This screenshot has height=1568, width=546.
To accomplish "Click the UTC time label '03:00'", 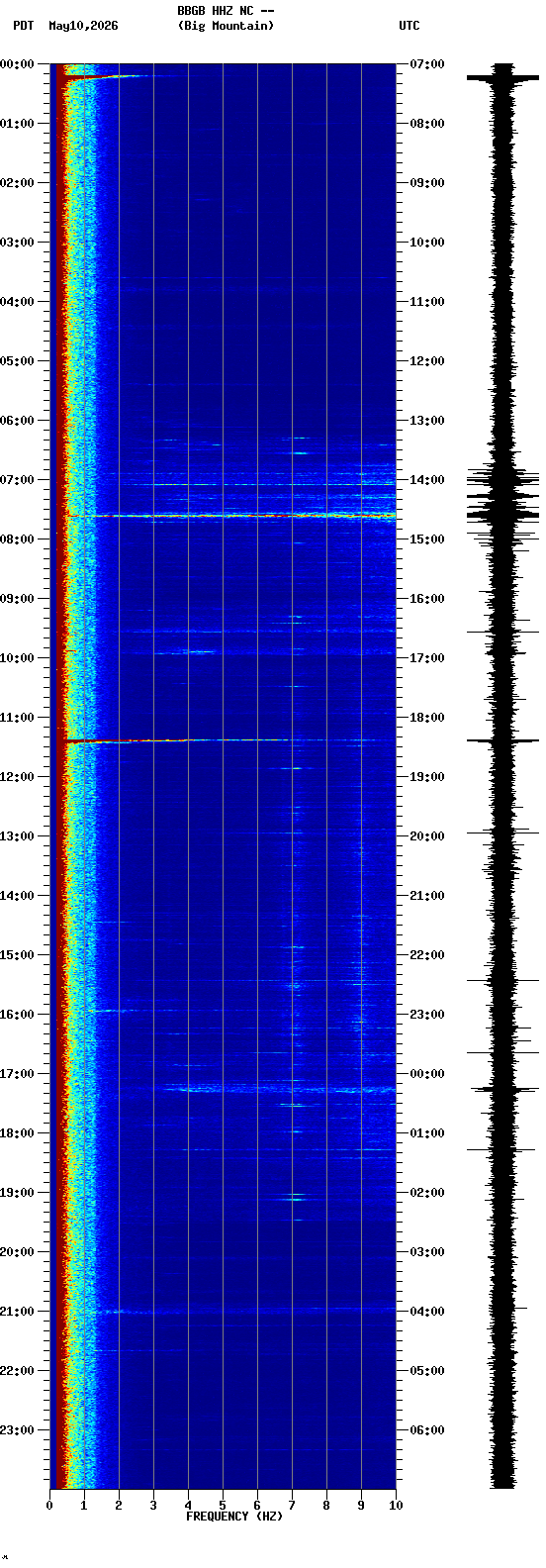I will click(427, 1252).
